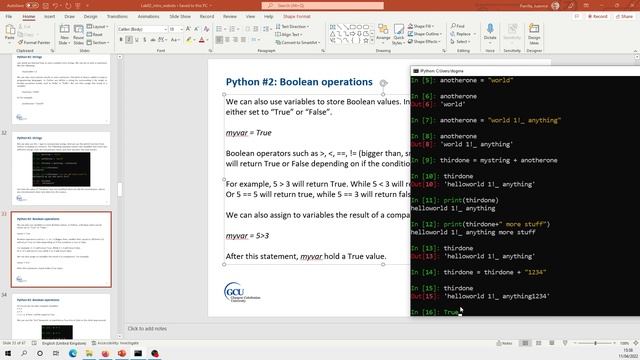Toggle Underline formatting
Viewport: 640px width, 360px height.
coord(137,40)
